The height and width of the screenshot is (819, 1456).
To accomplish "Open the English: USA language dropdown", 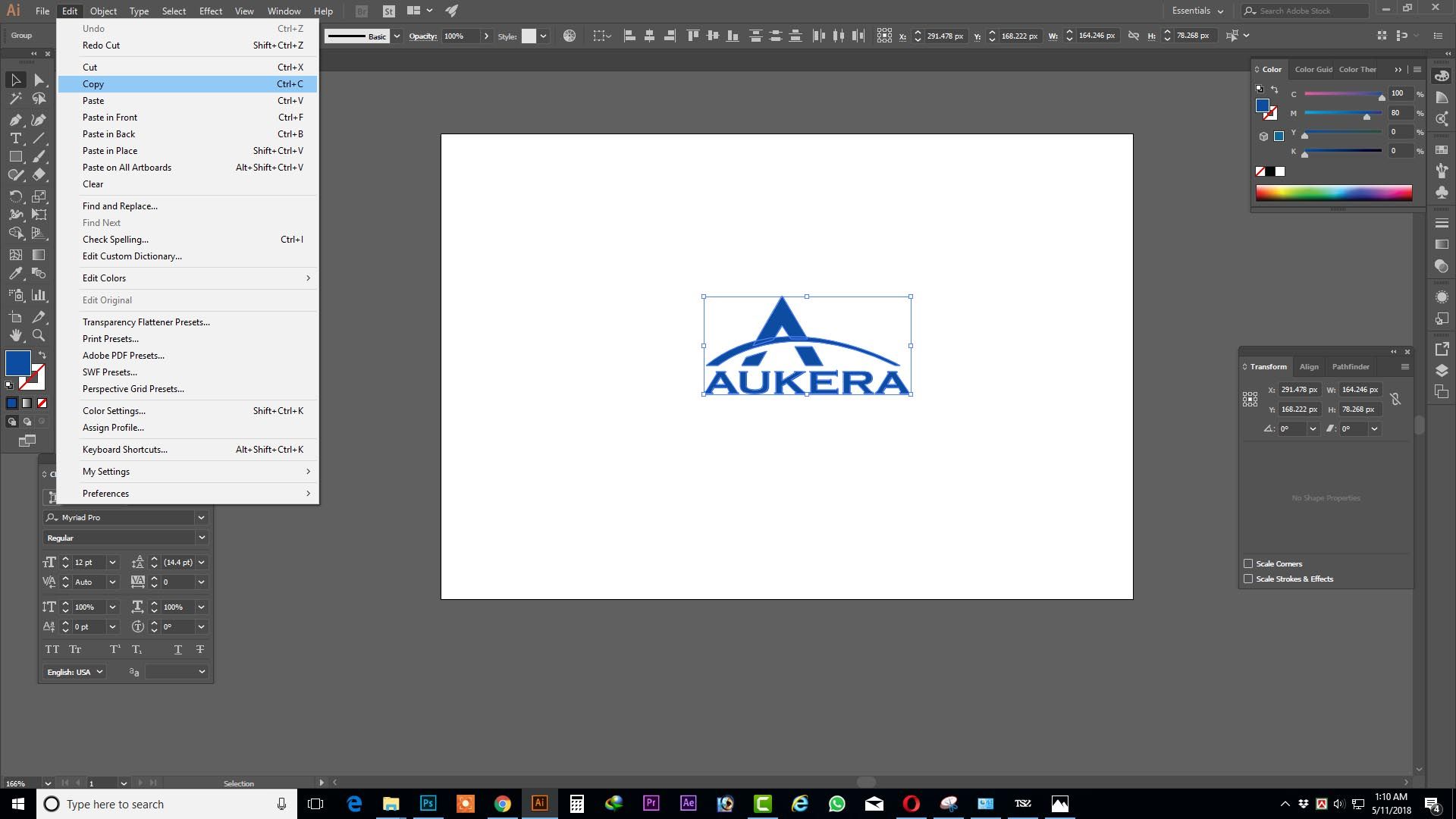I will [74, 672].
